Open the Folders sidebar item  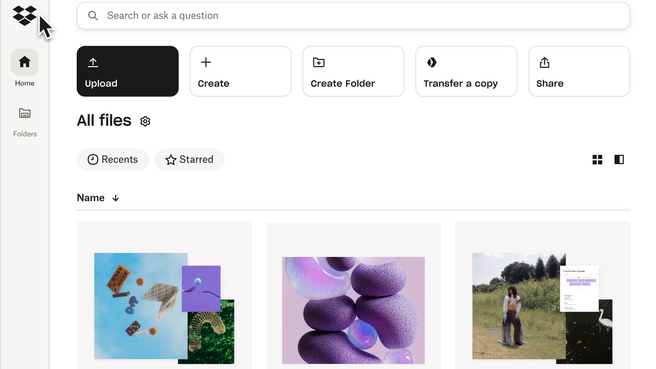[x=25, y=122]
